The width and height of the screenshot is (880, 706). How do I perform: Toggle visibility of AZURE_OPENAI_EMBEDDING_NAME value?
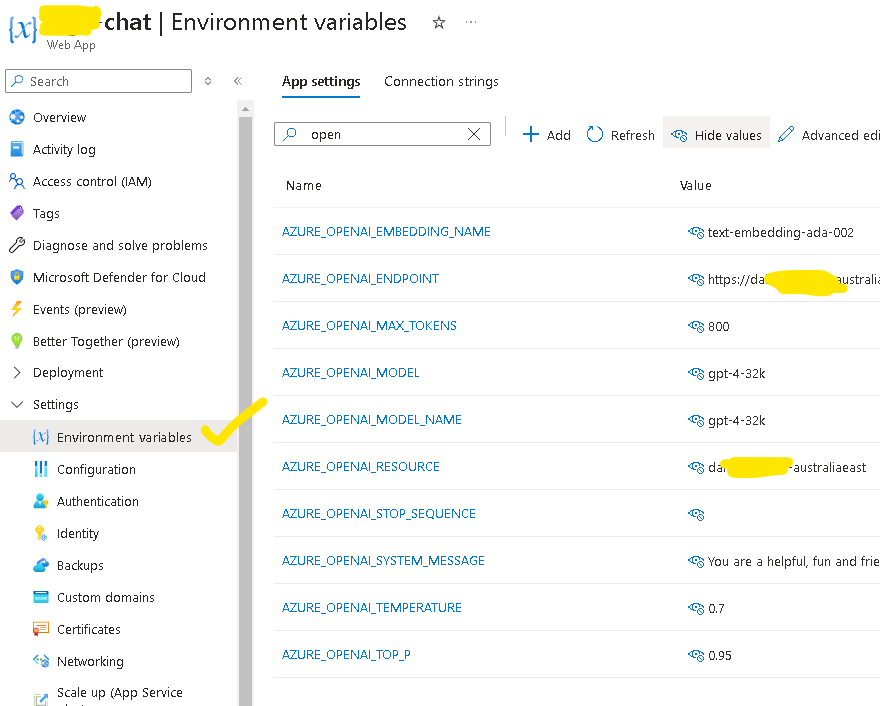pos(696,232)
